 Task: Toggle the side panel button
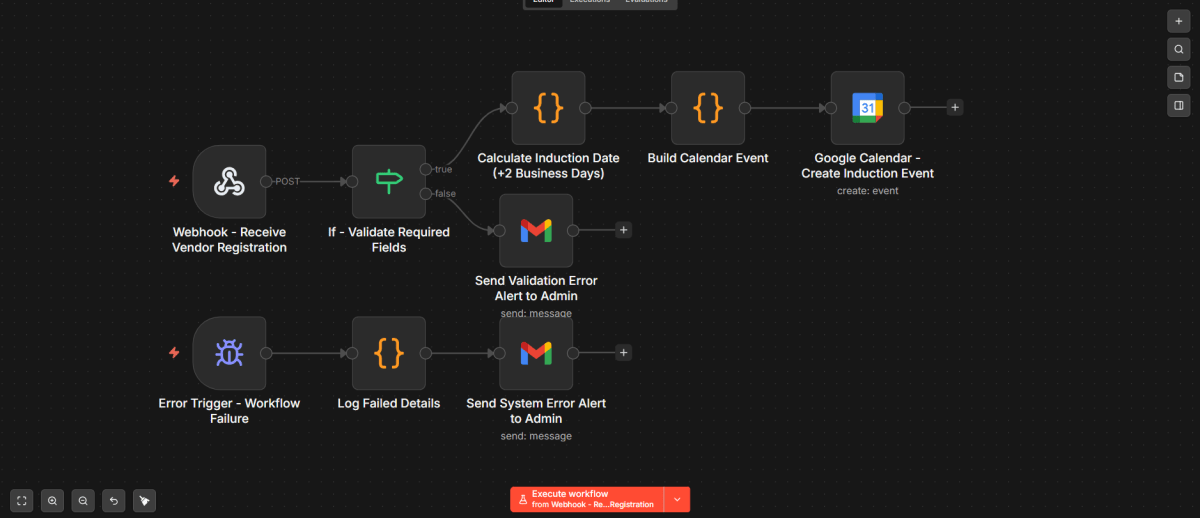pyautogui.click(x=1179, y=105)
